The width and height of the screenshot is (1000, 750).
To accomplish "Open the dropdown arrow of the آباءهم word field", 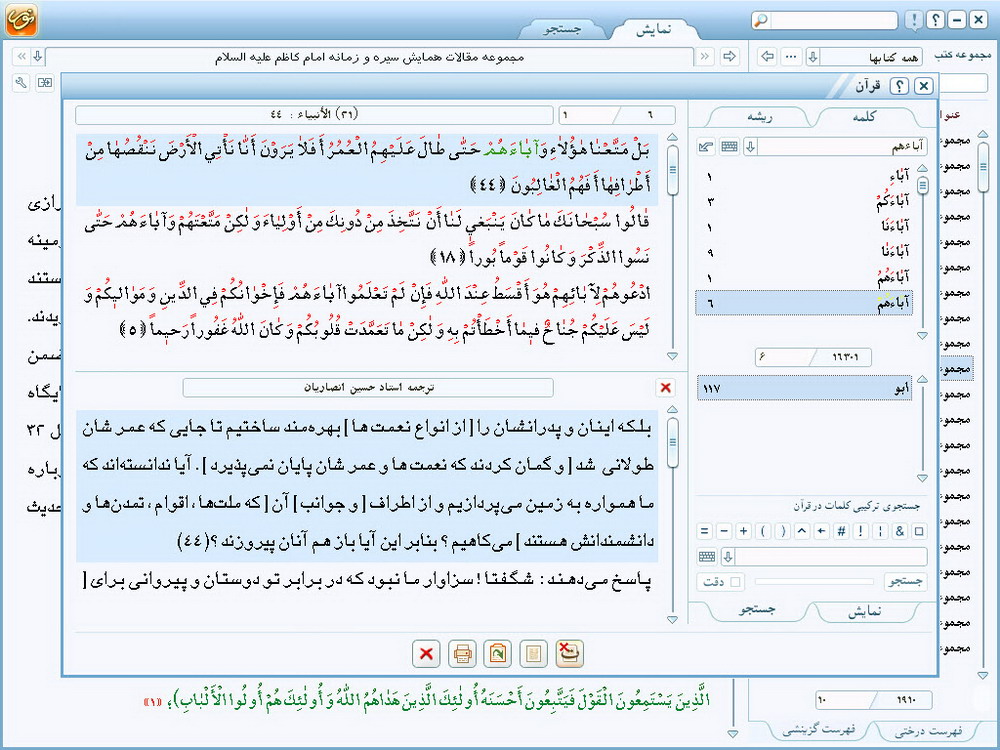I will [750, 147].
